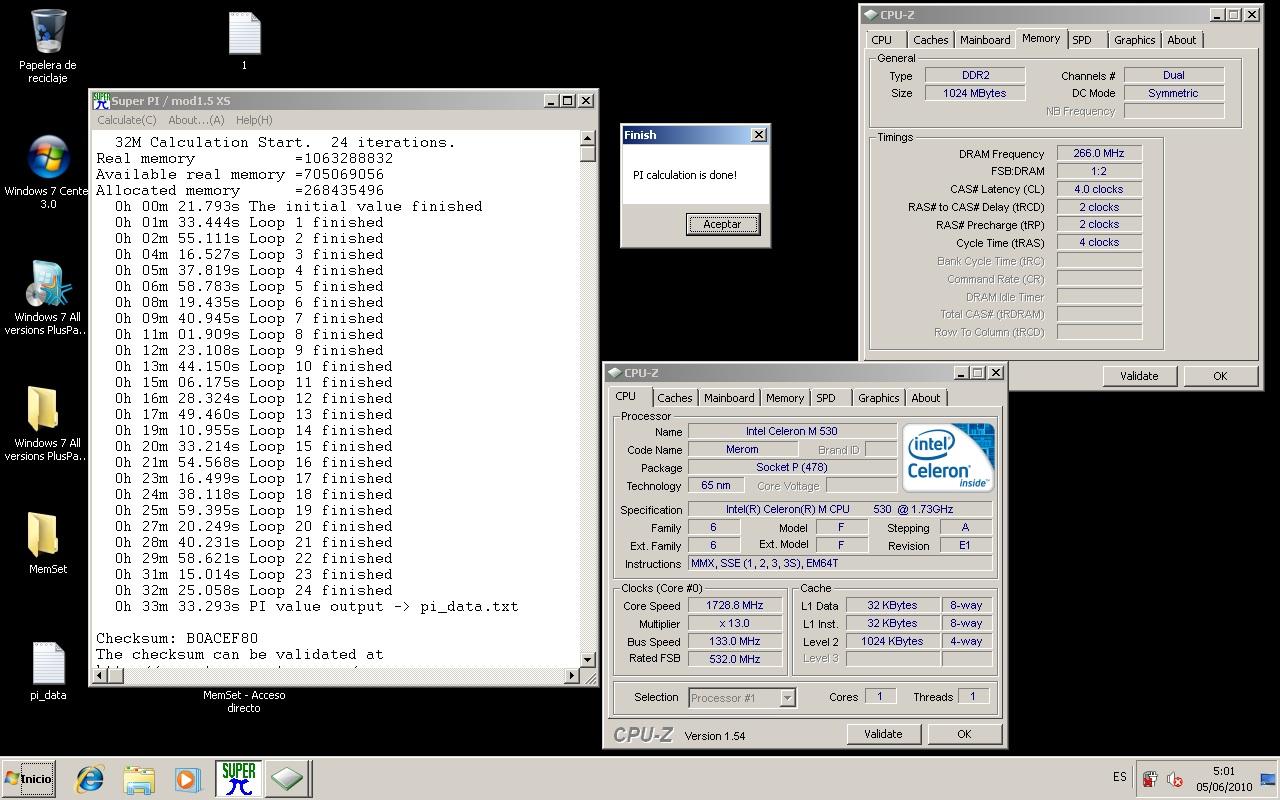The image size is (1280, 800).
Task: Select About tab in upper CPU-Z window
Action: click(x=1181, y=40)
